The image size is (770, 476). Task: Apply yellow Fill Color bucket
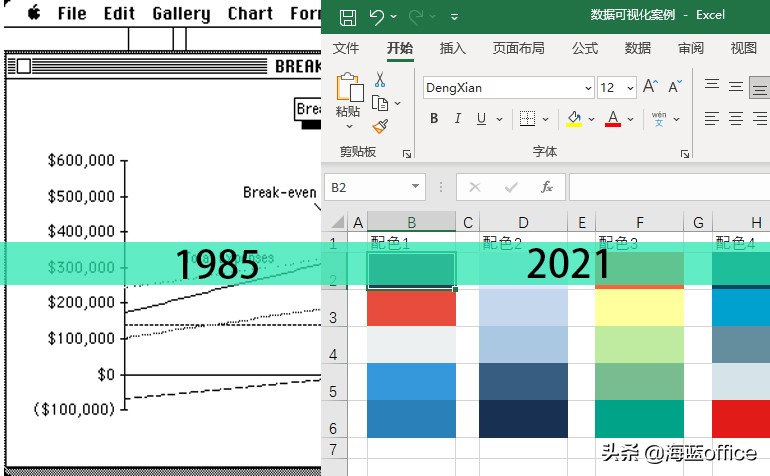coord(574,118)
